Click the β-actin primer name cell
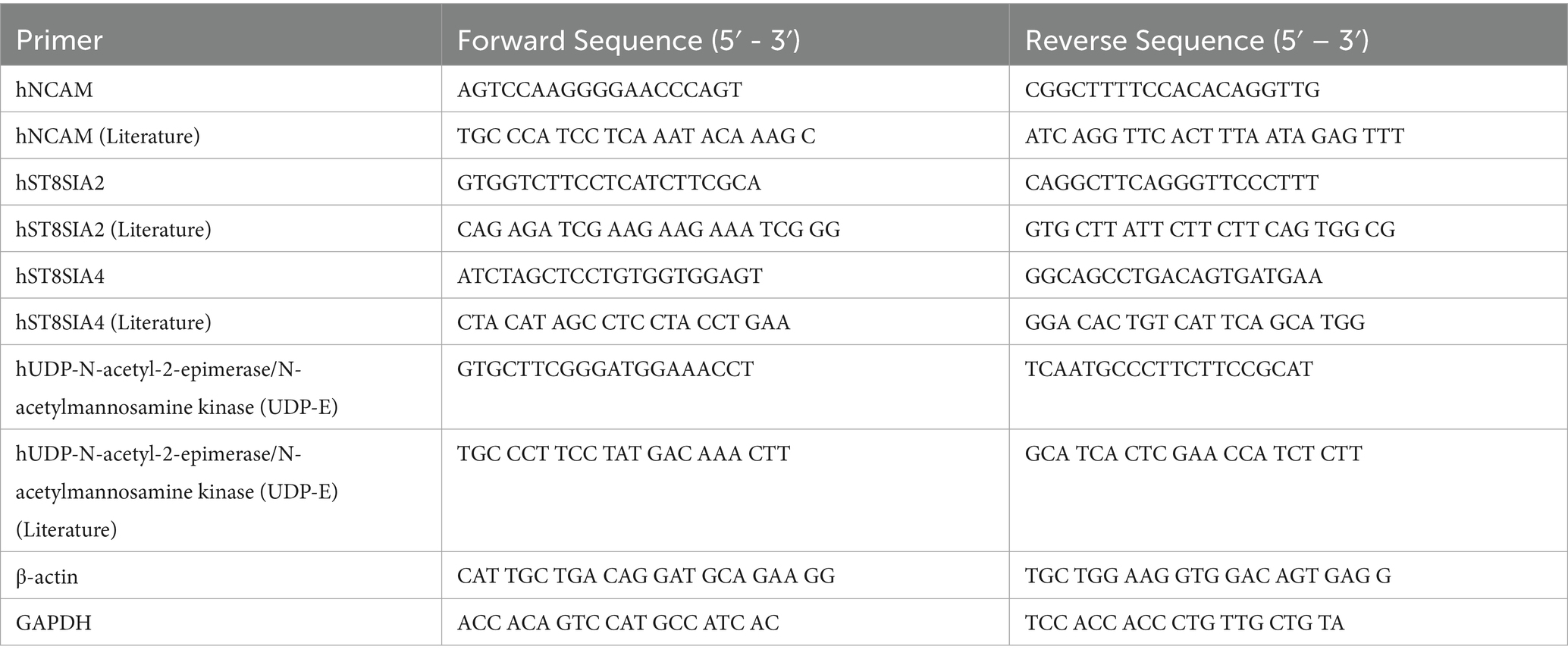1568x659 pixels. click(47, 576)
